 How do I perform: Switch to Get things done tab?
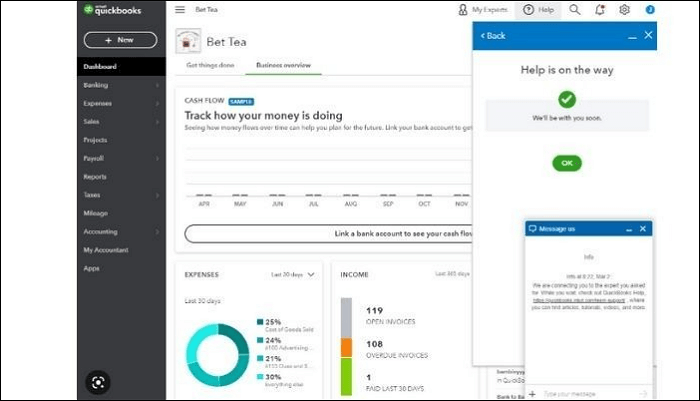point(210,65)
